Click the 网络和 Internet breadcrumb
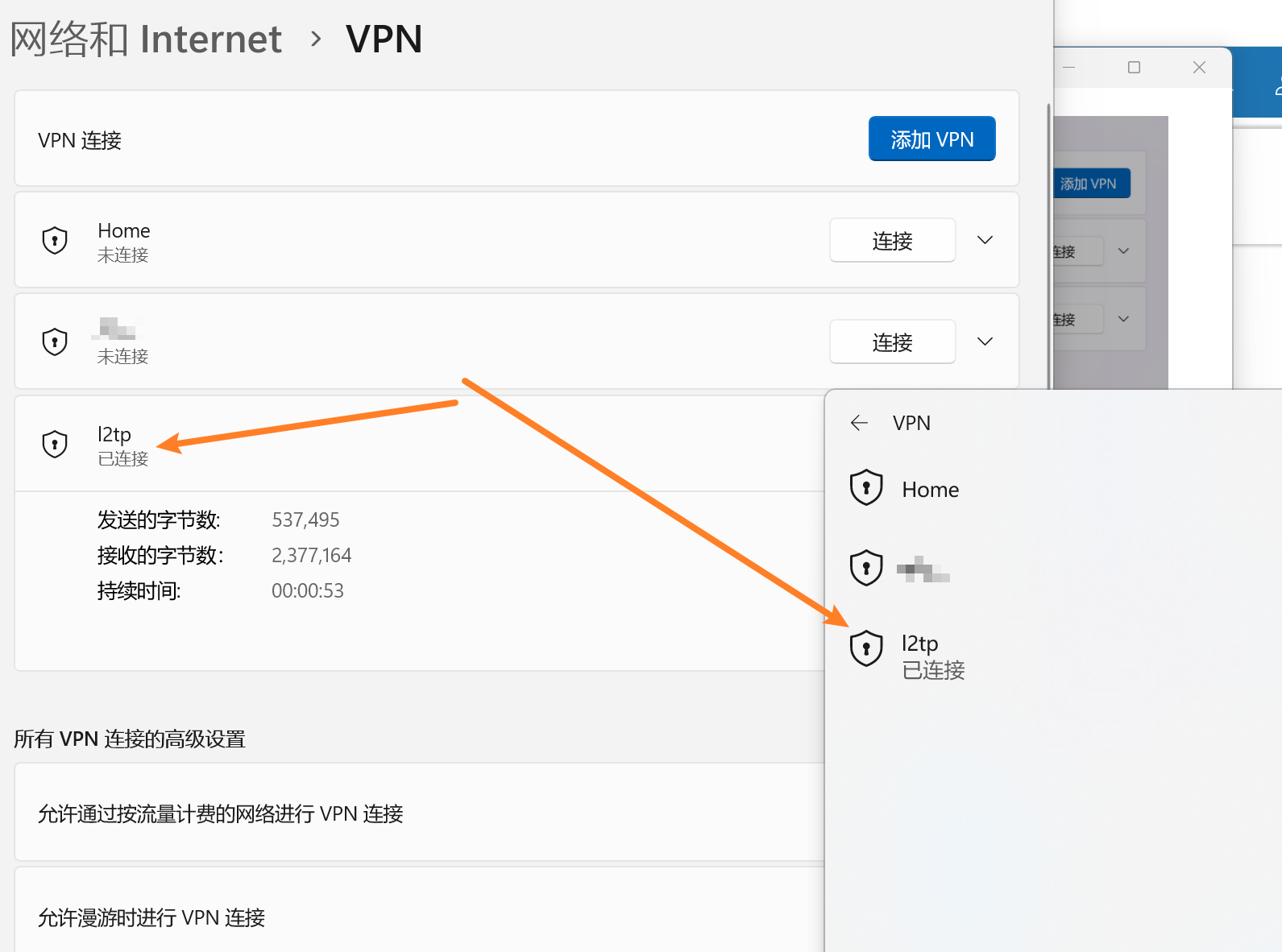The width and height of the screenshot is (1282, 952). point(147,39)
